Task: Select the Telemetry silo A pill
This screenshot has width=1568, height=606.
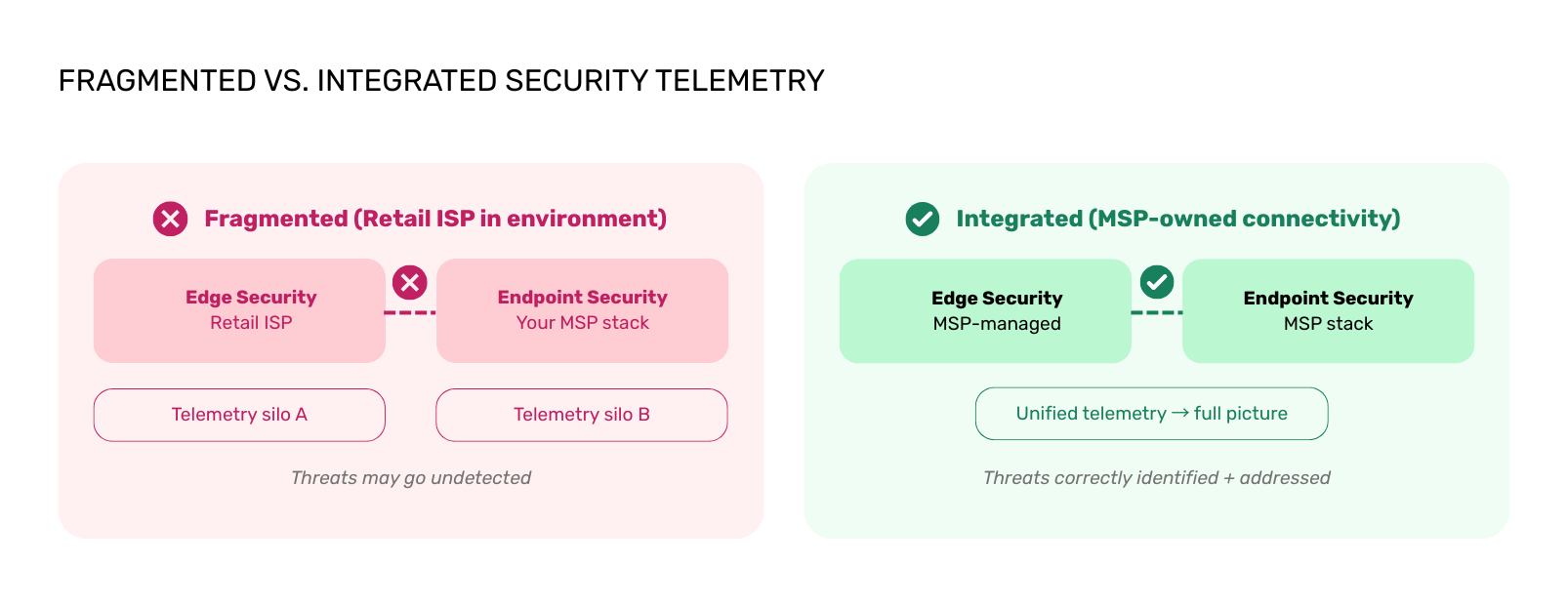Action: click(x=239, y=415)
